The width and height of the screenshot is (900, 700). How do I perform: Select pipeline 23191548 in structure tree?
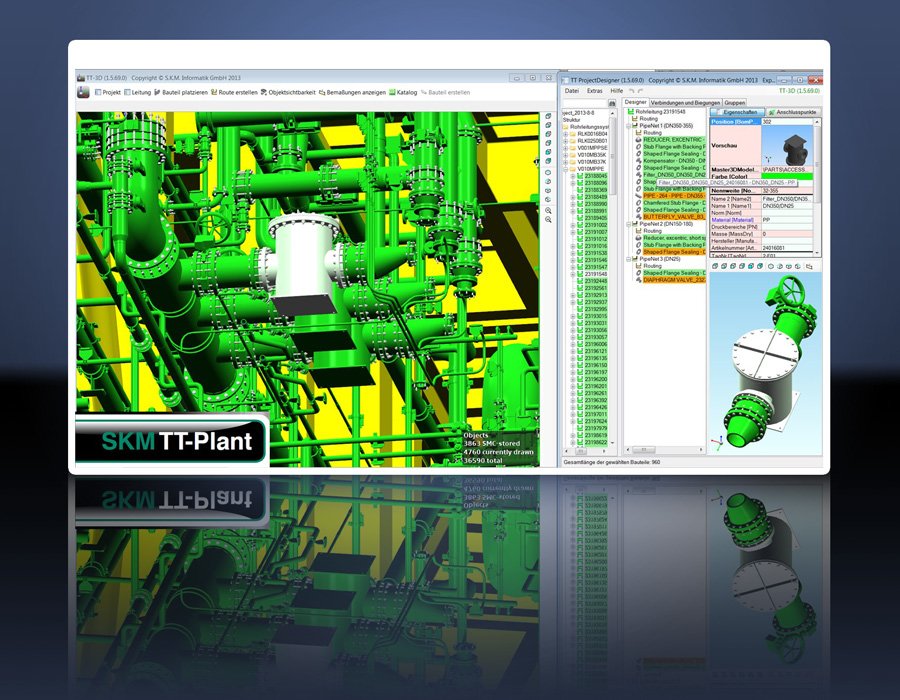pyautogui.click(x=596, y=274)
